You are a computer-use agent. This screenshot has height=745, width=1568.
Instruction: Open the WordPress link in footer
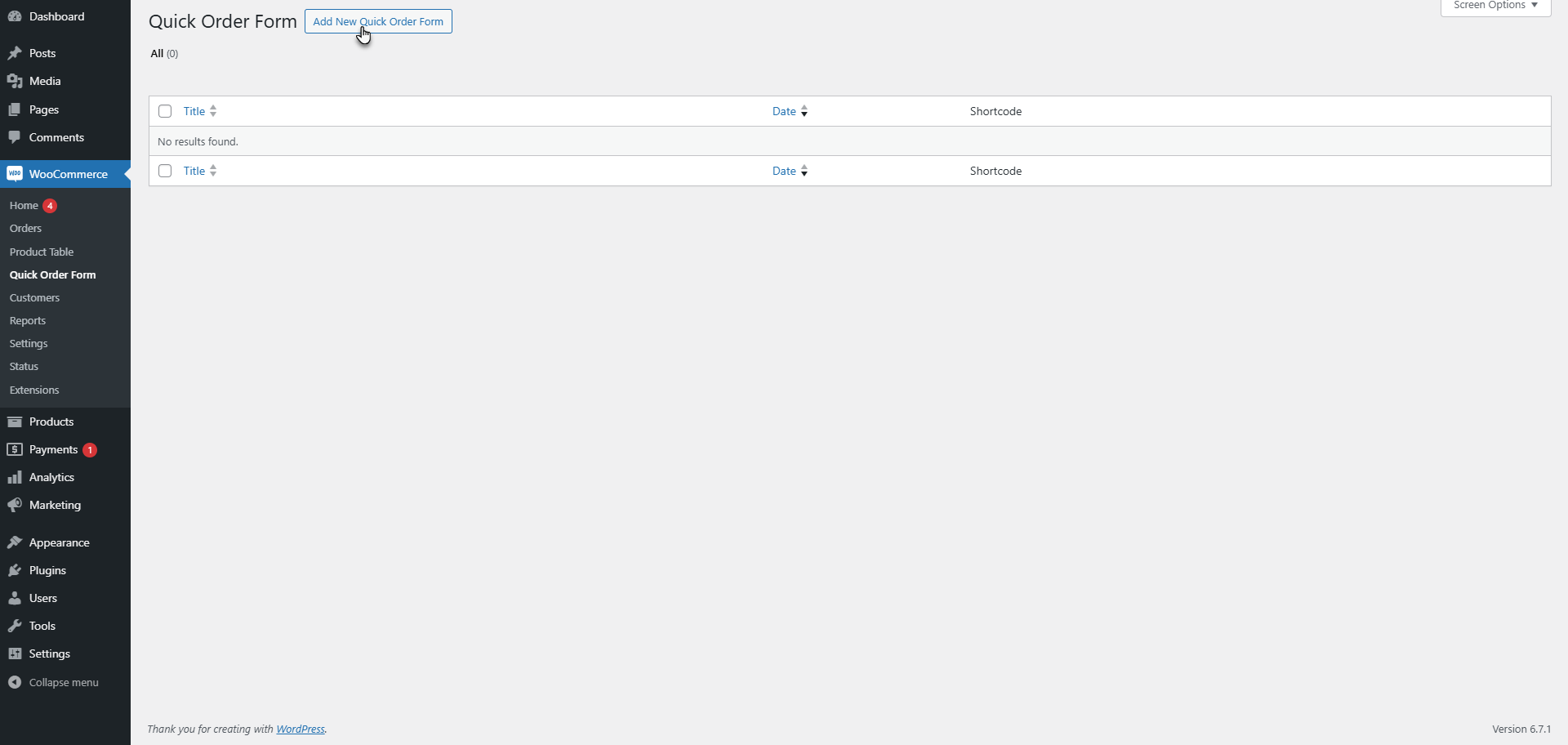(301, 729)
